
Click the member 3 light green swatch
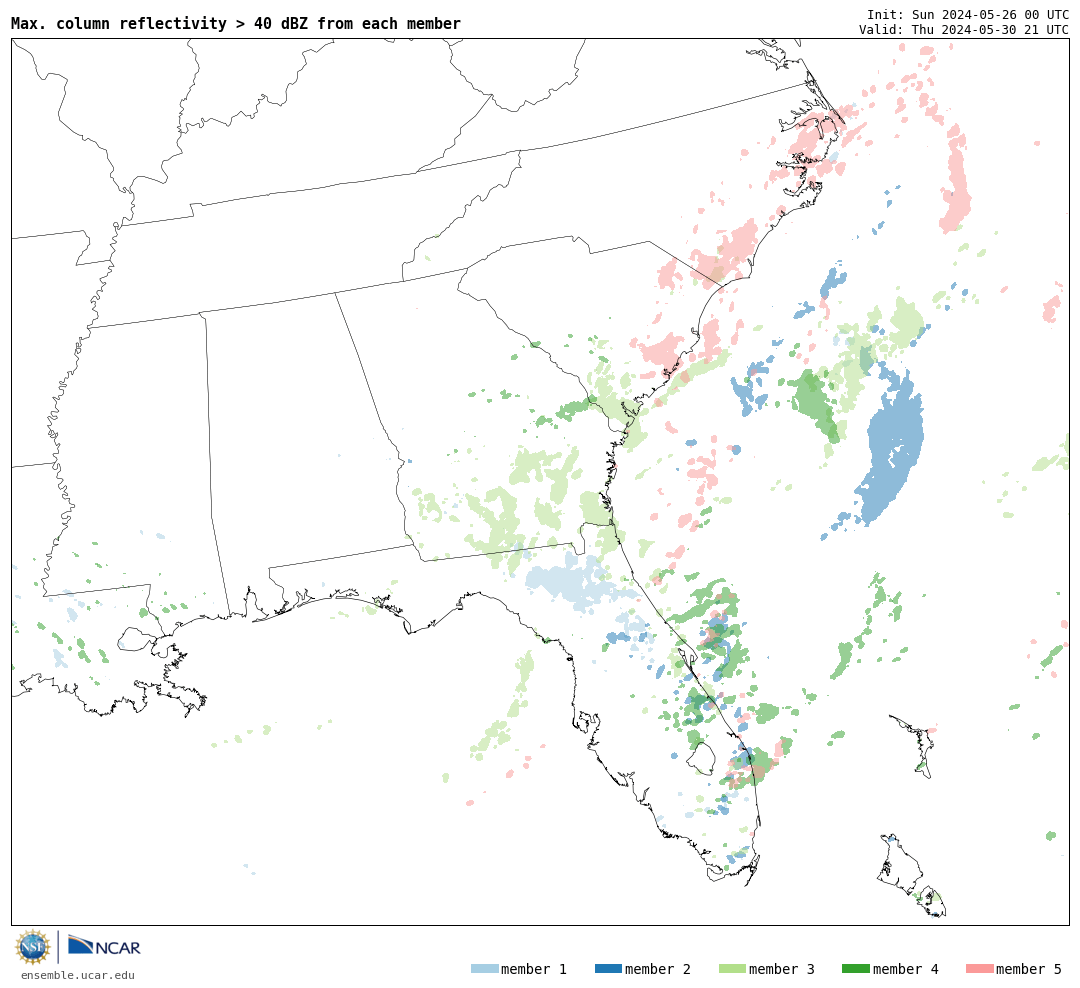click(x=732, y=969)
